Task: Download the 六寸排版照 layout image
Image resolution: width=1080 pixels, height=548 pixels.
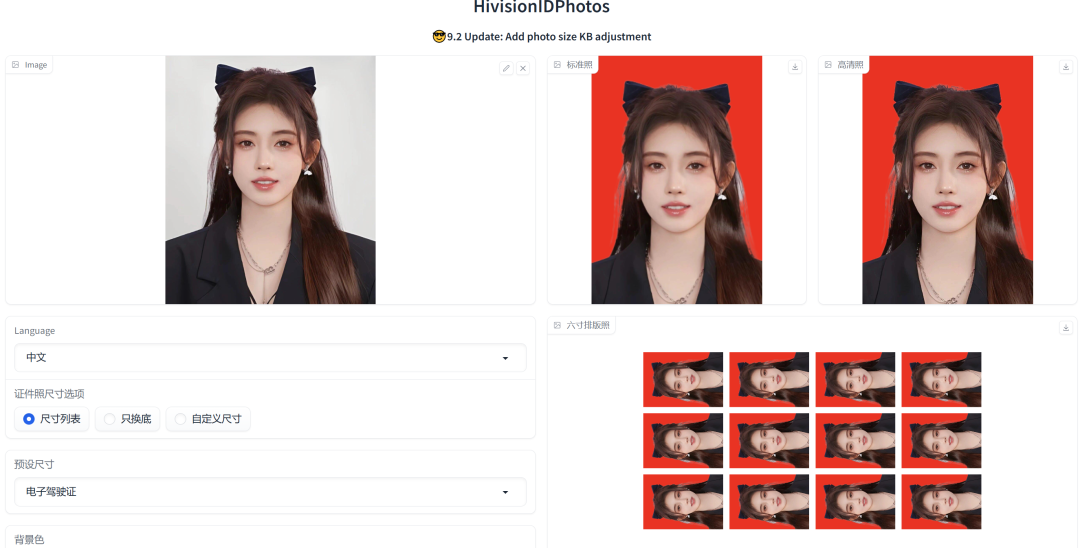Action: tap(1066, 328)
